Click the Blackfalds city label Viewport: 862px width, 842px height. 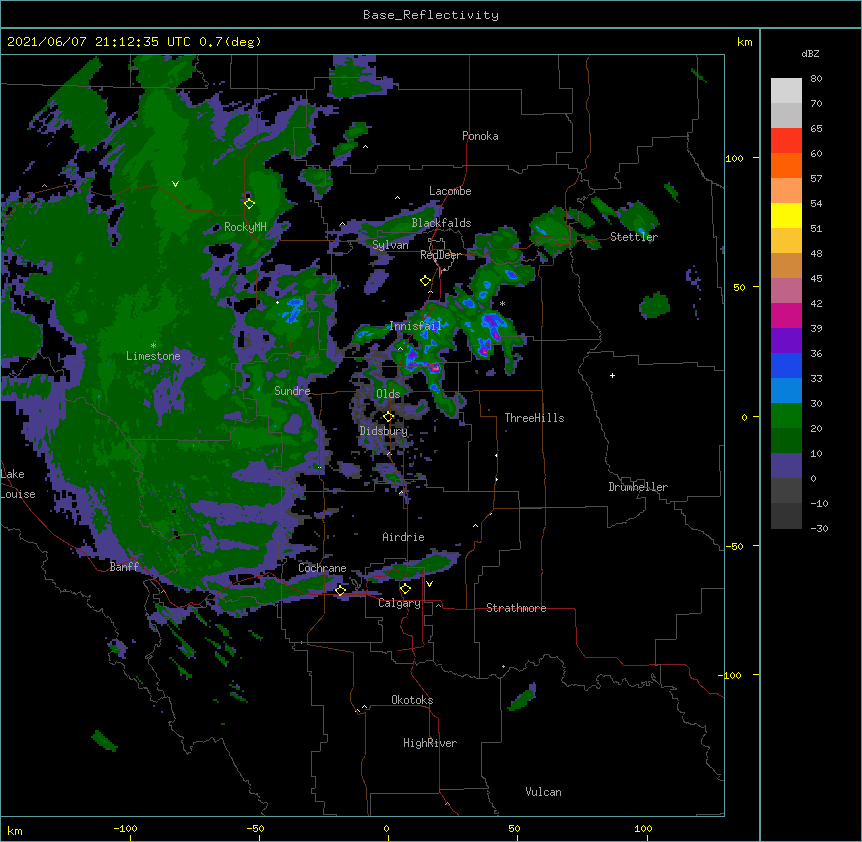pos(441,223)
